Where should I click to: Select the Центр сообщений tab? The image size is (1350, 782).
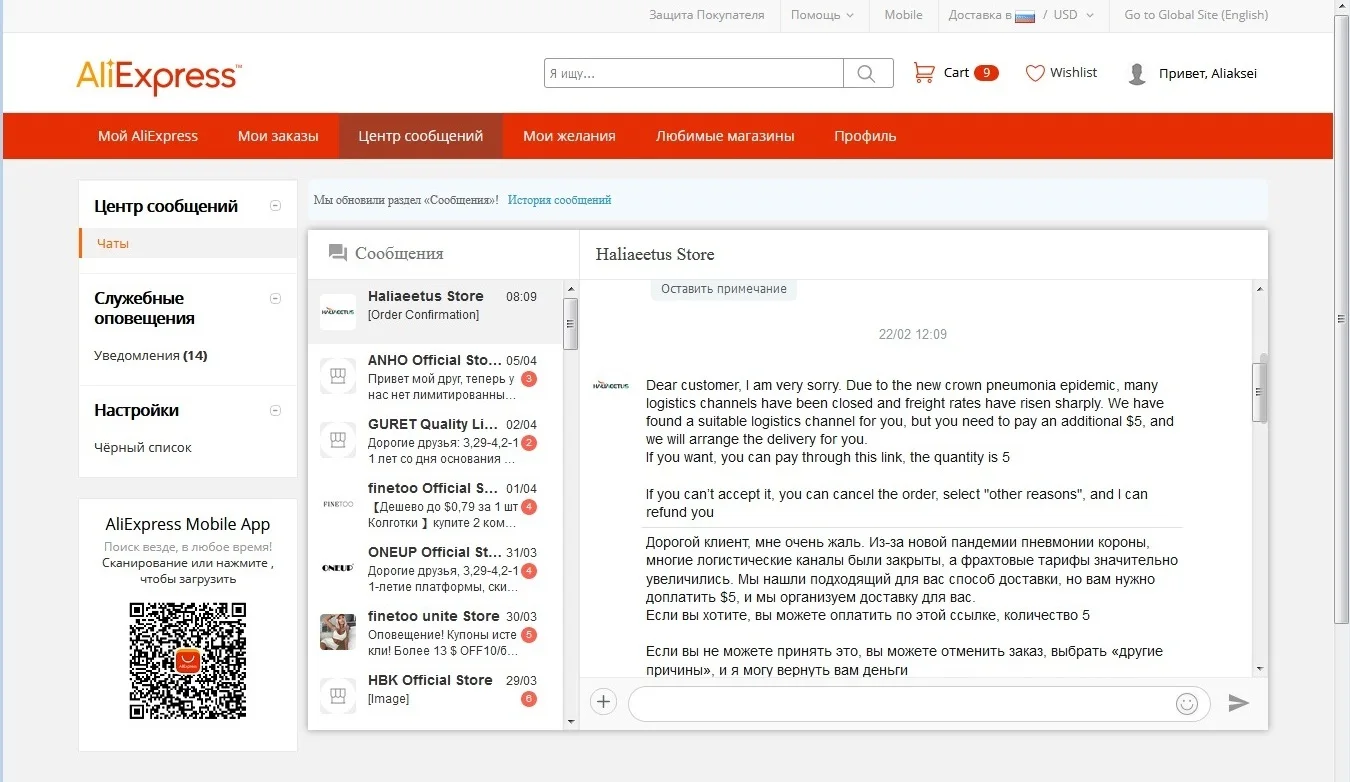[421, 136]
